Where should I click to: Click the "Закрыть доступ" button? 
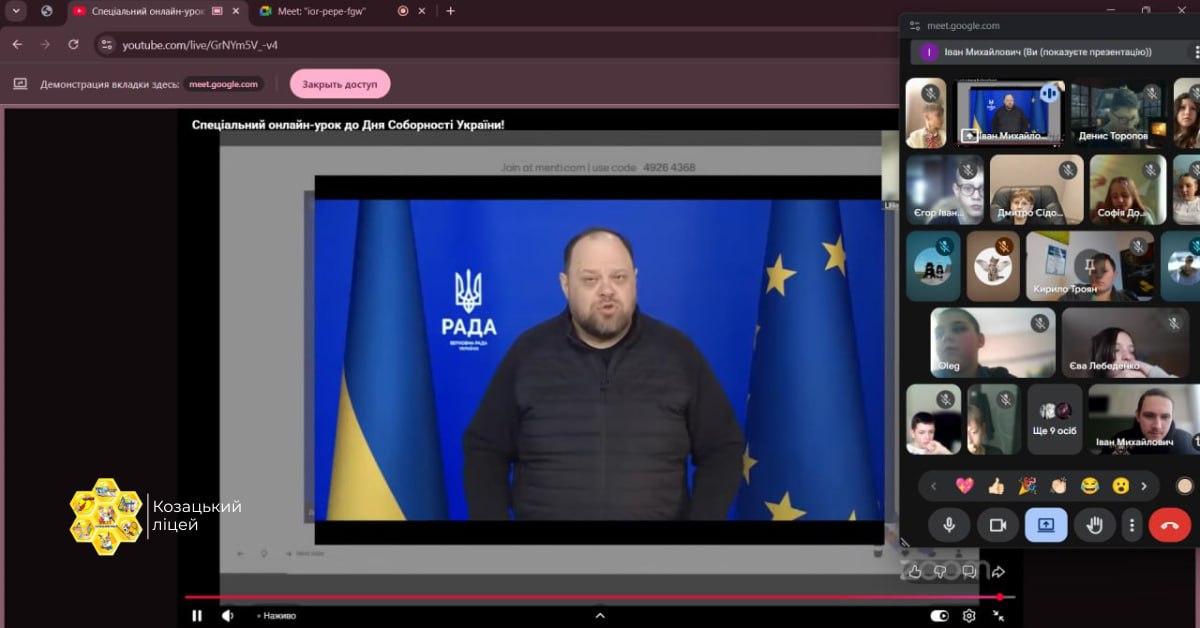click(x=340, y=84)
